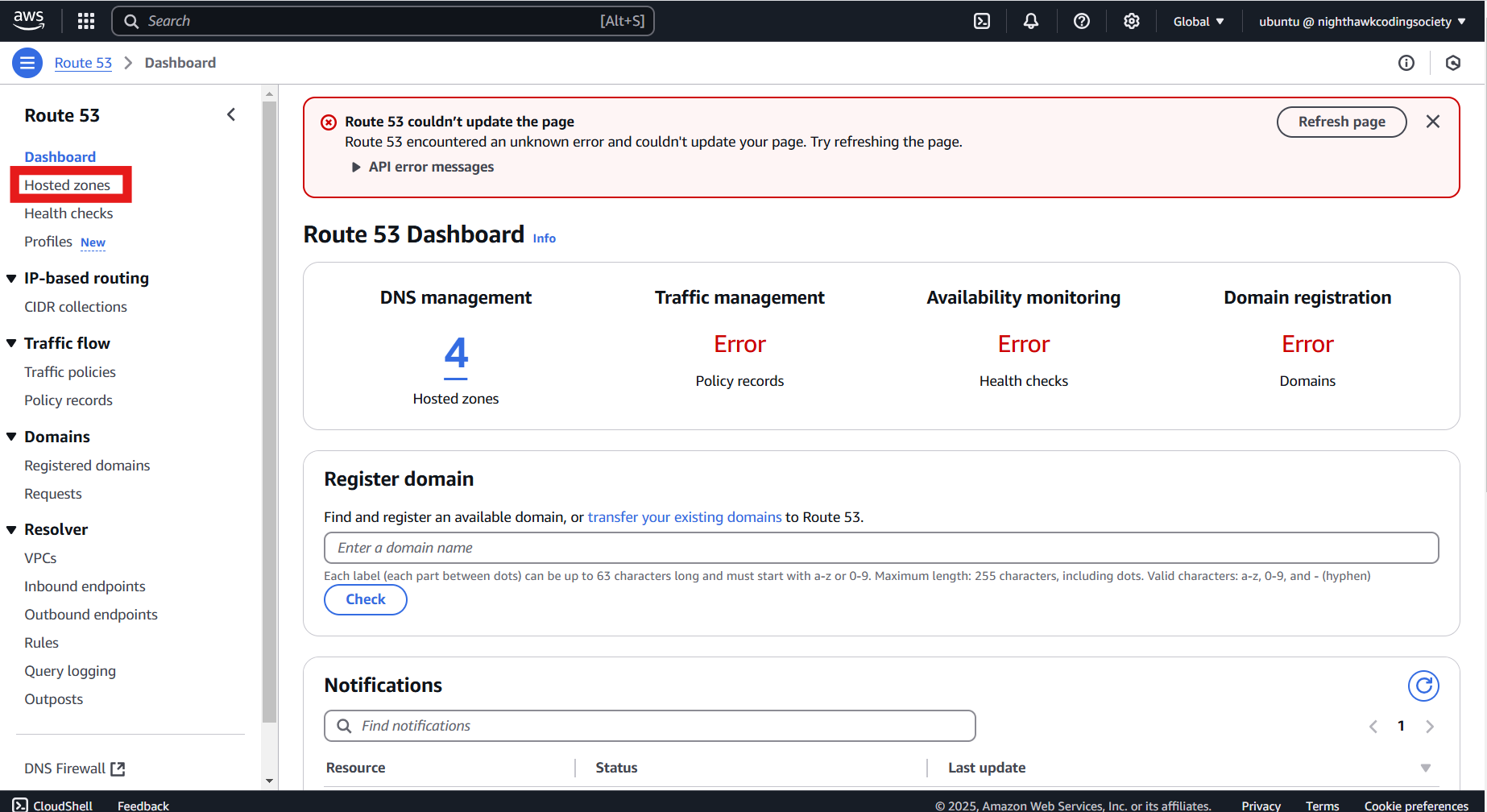Sort by Last update column header
Viewport: 1487px width, 812px height.
pyautogui.click(x=987, y=768)
